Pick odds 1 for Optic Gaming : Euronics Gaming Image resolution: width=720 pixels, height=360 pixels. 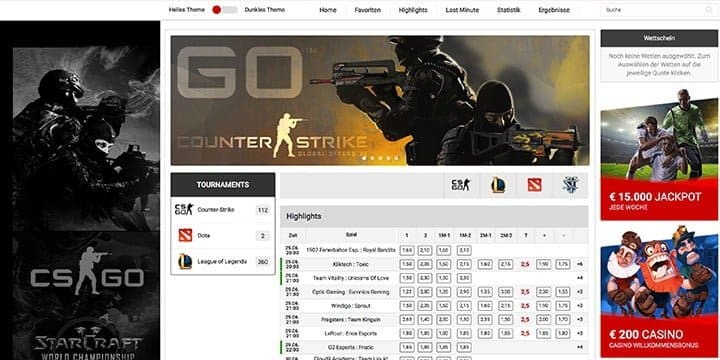tap(406, 292)
